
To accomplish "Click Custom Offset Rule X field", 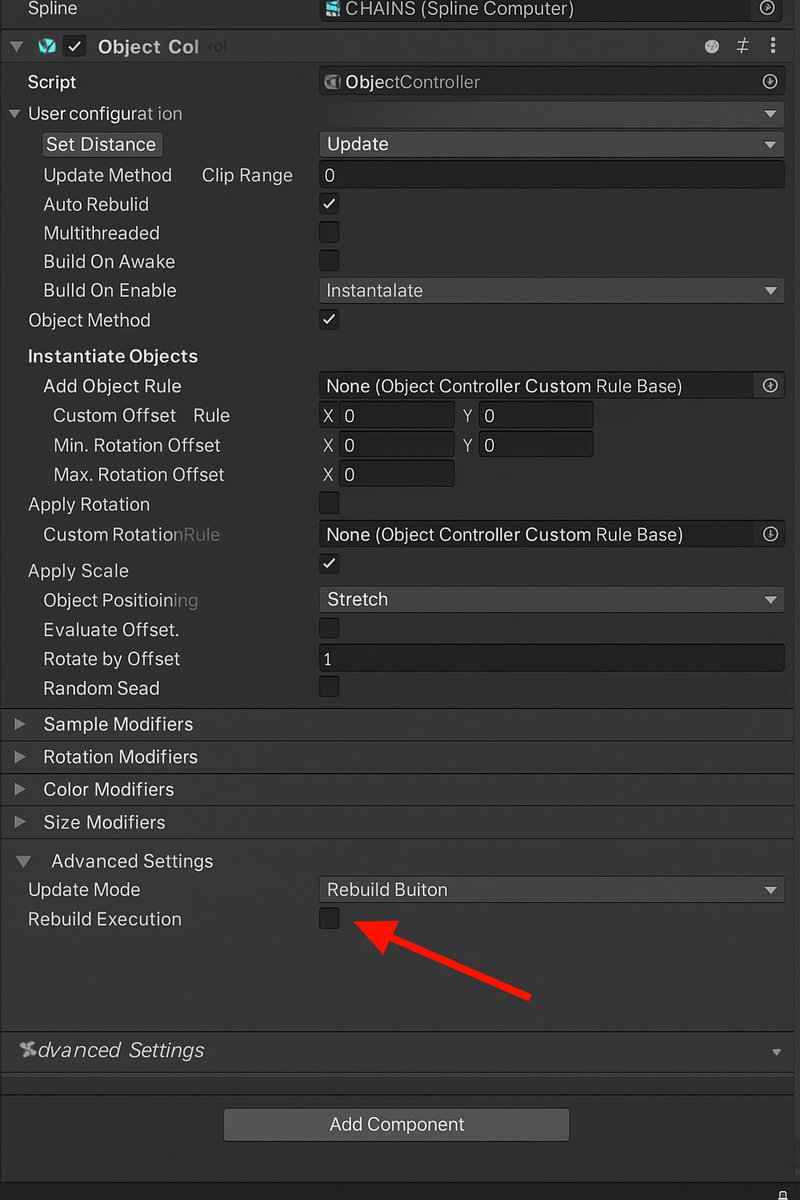I will (397, 415).
